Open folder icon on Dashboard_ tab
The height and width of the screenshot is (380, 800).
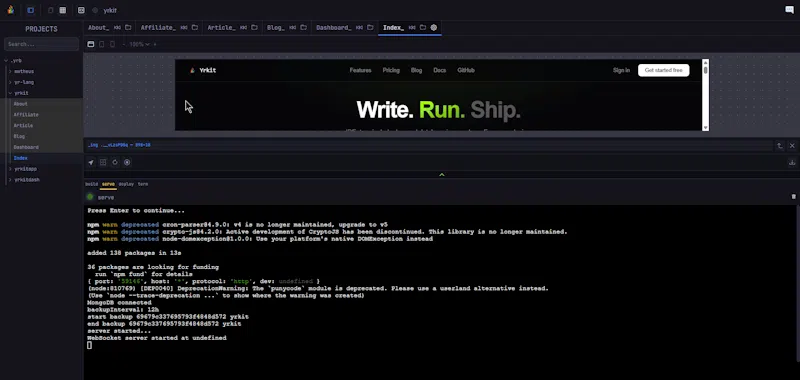coord(370,28)
